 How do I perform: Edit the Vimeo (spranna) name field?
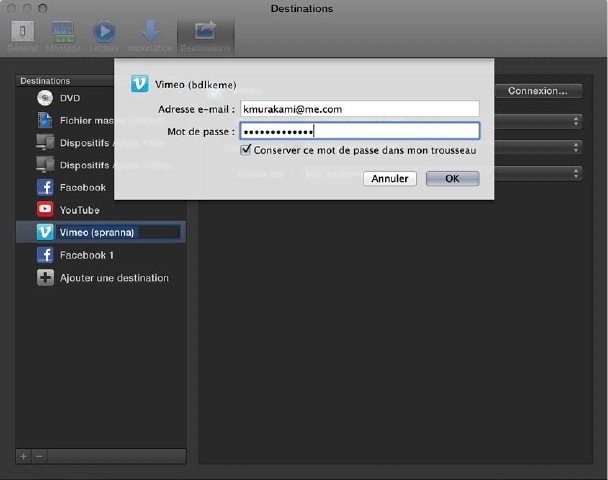[118, 232]
